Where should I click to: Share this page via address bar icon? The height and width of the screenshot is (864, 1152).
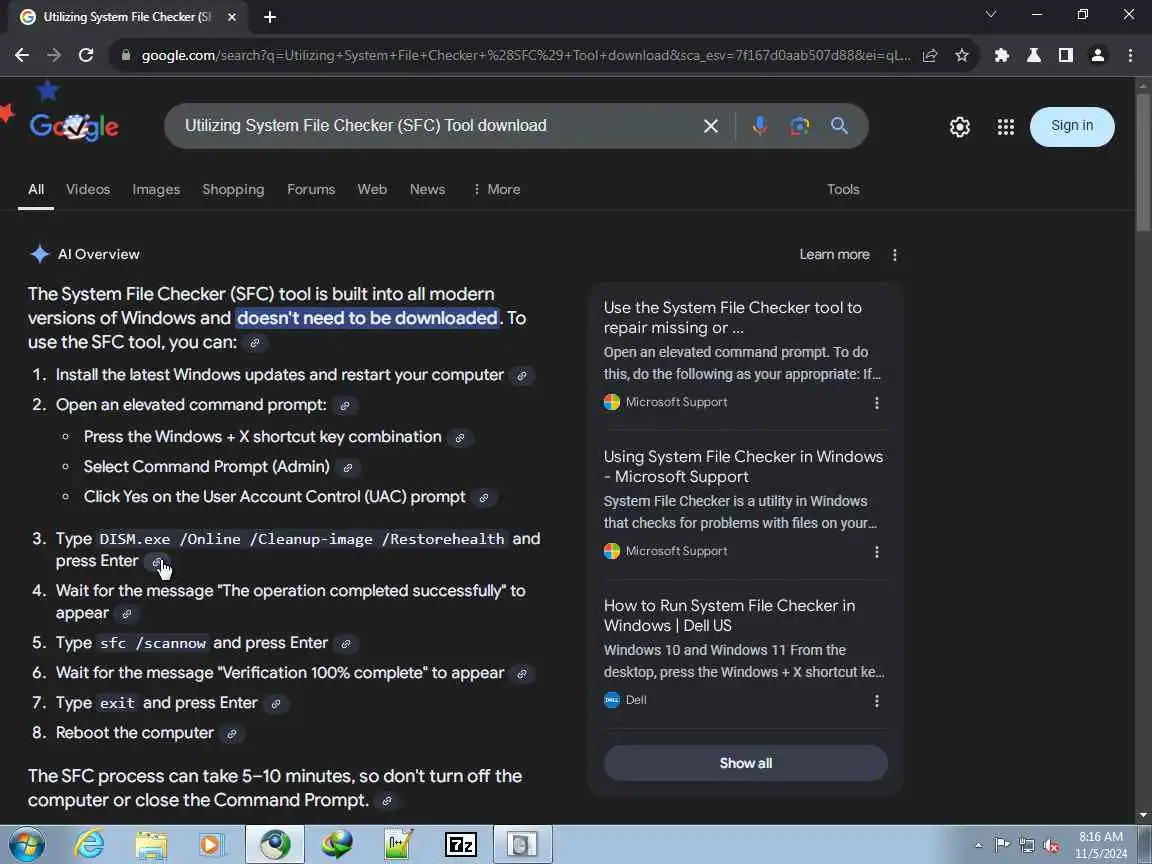(x=930, y=55)
